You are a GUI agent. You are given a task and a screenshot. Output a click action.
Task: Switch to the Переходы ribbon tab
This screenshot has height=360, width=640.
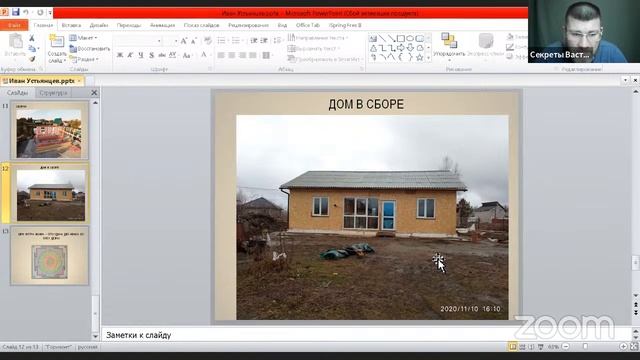point(129,25)
